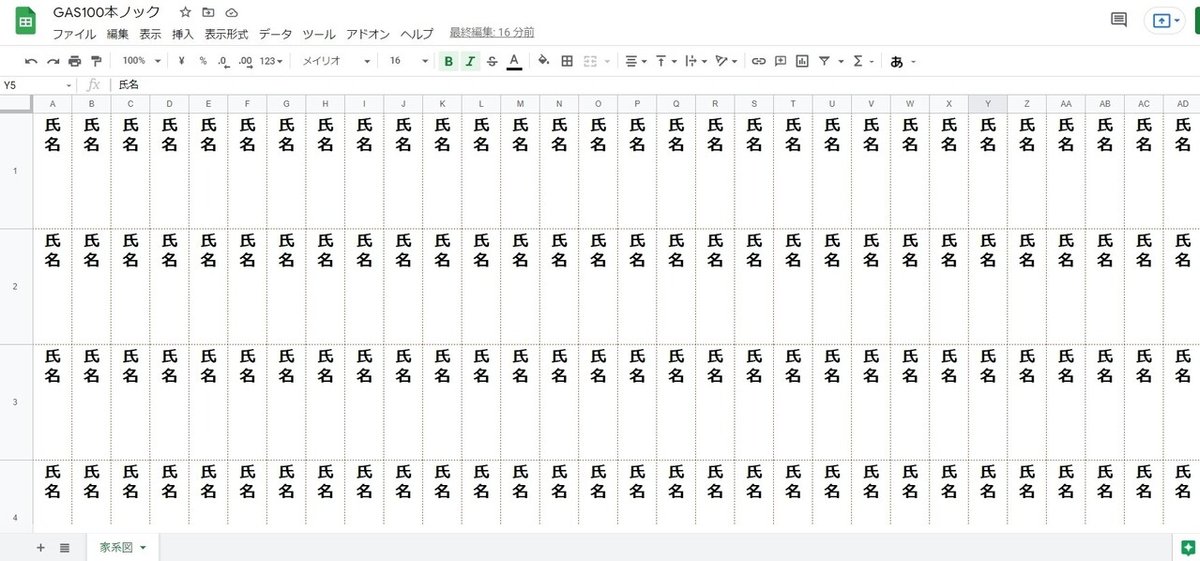Format the cell as yen currency
Image resolution: width=1200 pixels, height=561 pixels.
pos(181,61)
